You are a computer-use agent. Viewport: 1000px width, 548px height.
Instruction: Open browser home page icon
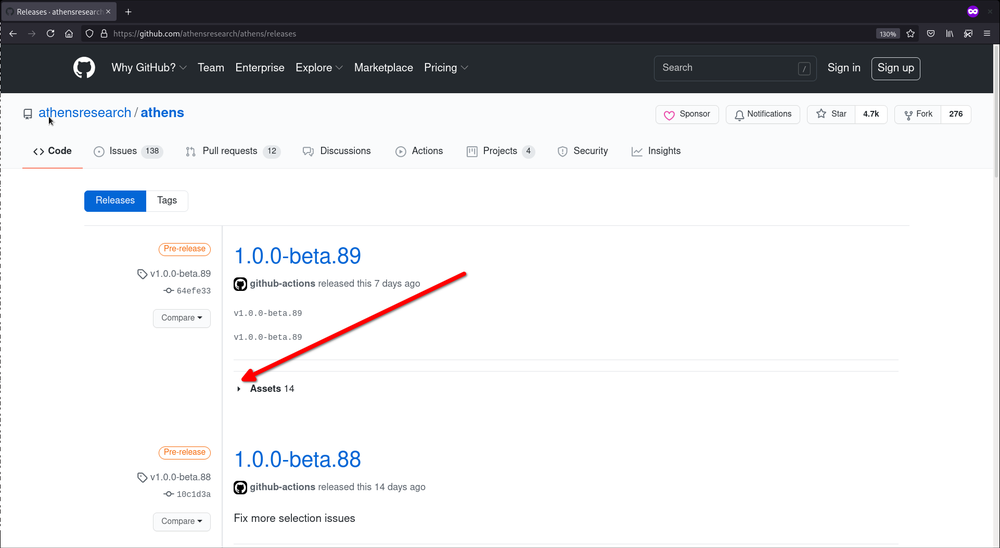[69, 34]
